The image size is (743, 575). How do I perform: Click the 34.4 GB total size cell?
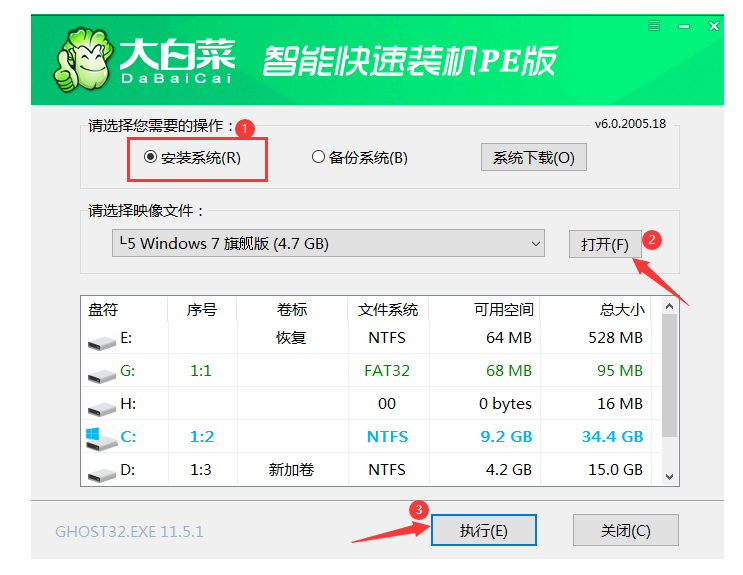[x=612, y=437]
